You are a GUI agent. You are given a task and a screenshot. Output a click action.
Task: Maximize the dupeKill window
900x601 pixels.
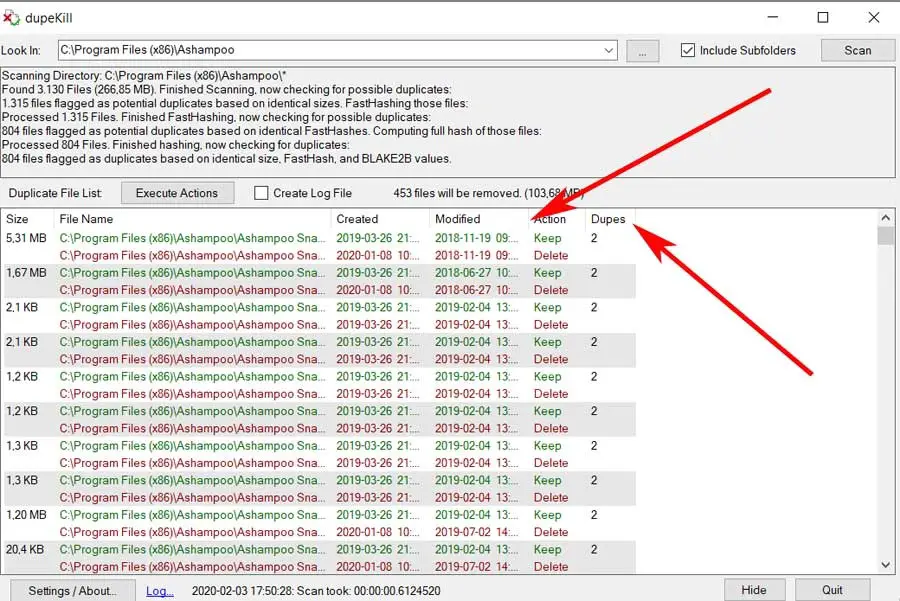[823, 17]
